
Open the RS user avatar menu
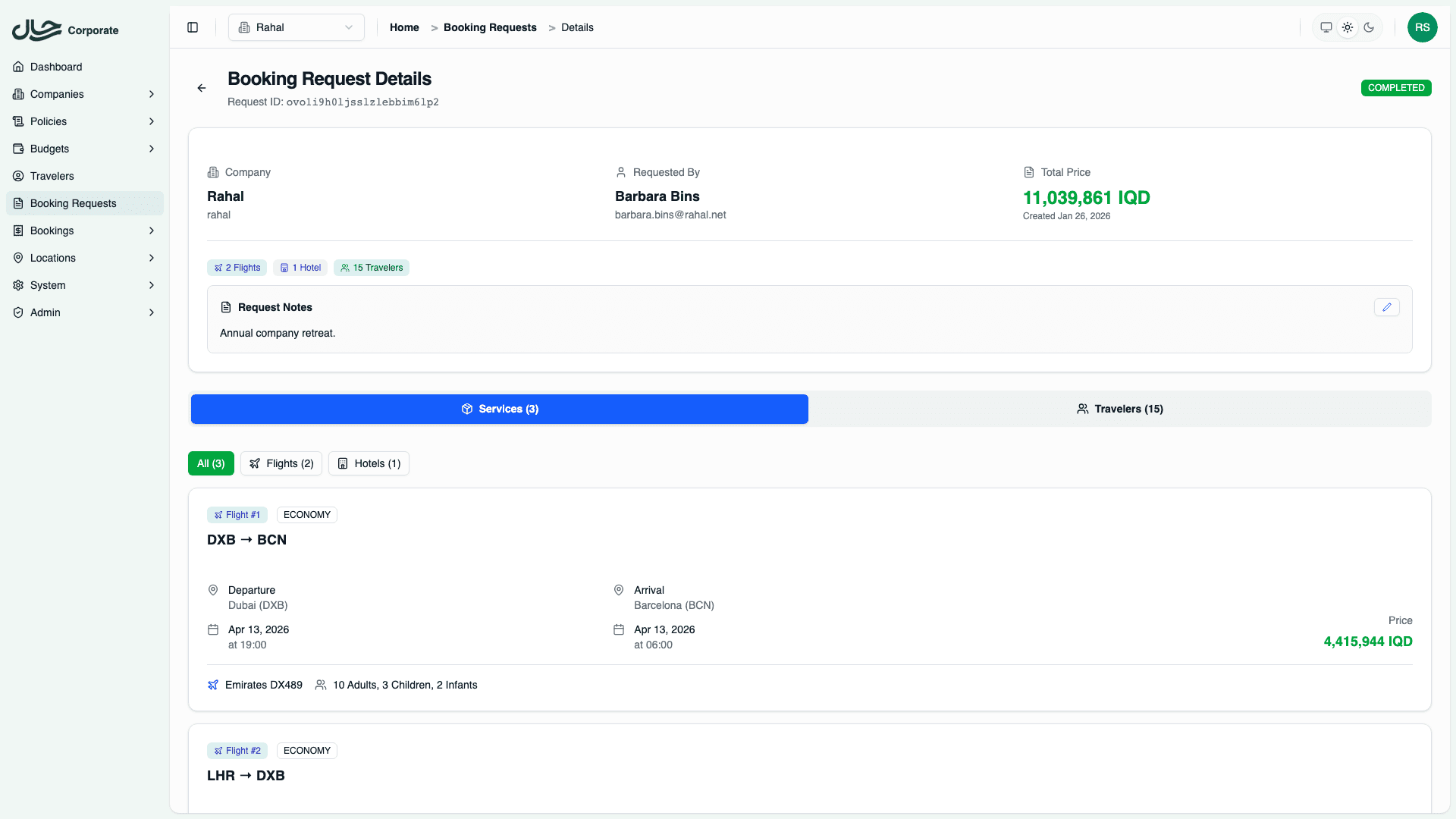[x=1422, y=27]
